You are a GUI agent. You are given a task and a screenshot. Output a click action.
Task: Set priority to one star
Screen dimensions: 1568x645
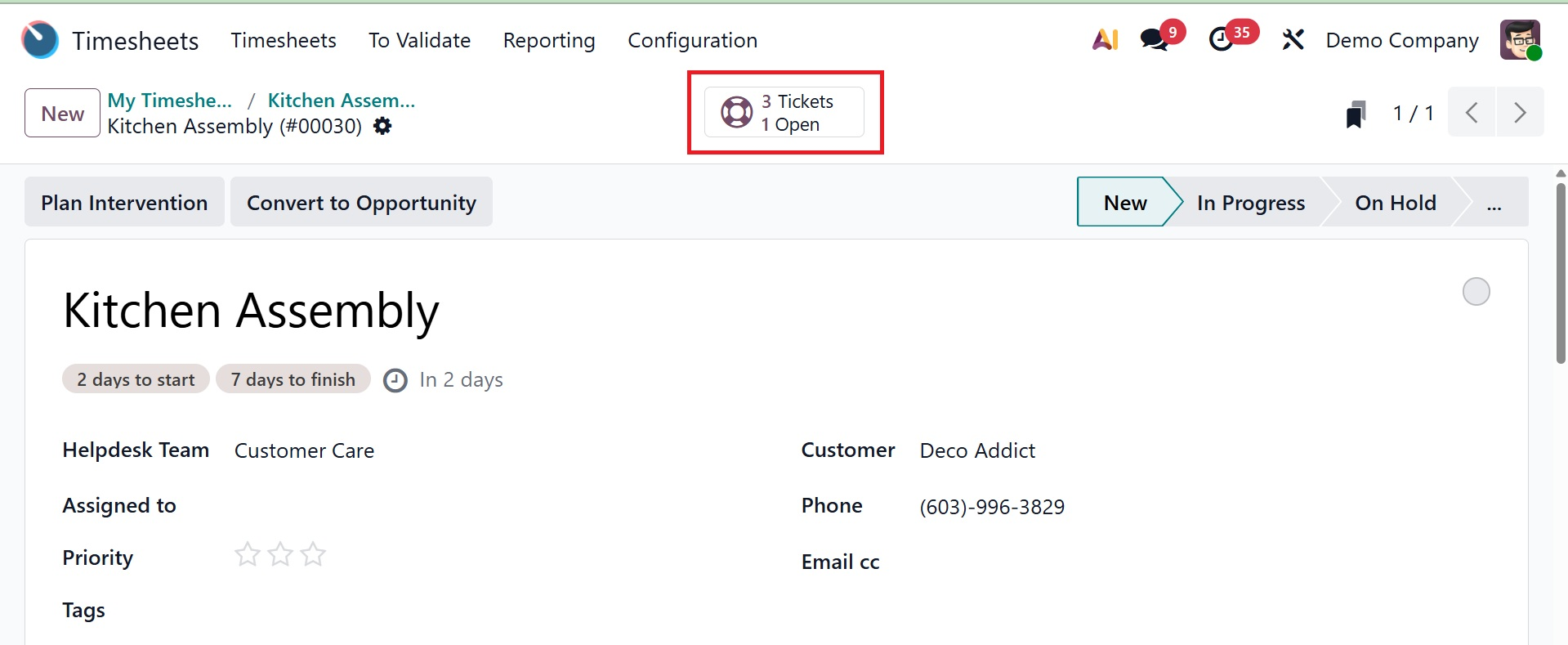pyautogui.click(x=247, y=555)
